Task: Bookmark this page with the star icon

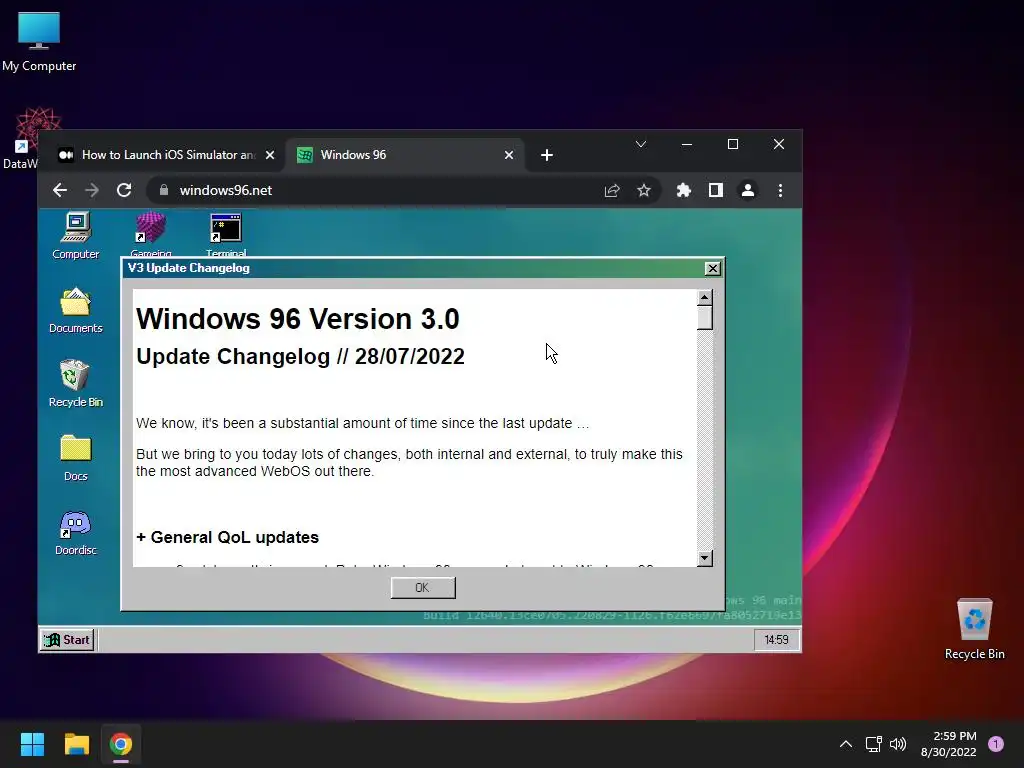Action: tap(644, 190)
